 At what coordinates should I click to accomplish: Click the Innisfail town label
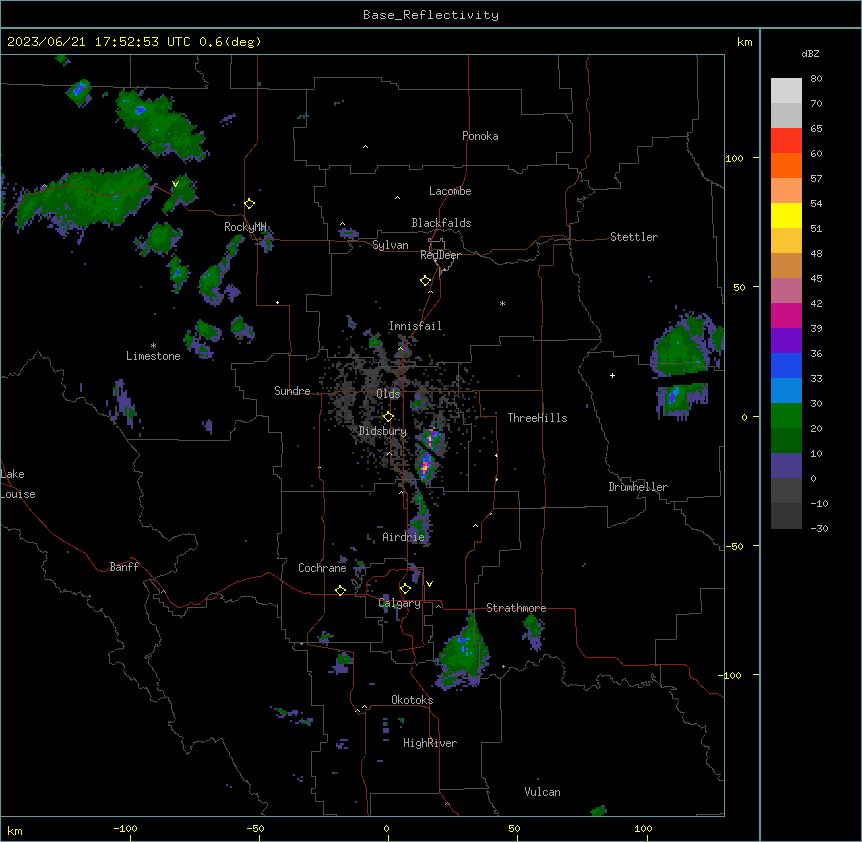(x=415, y=326)
